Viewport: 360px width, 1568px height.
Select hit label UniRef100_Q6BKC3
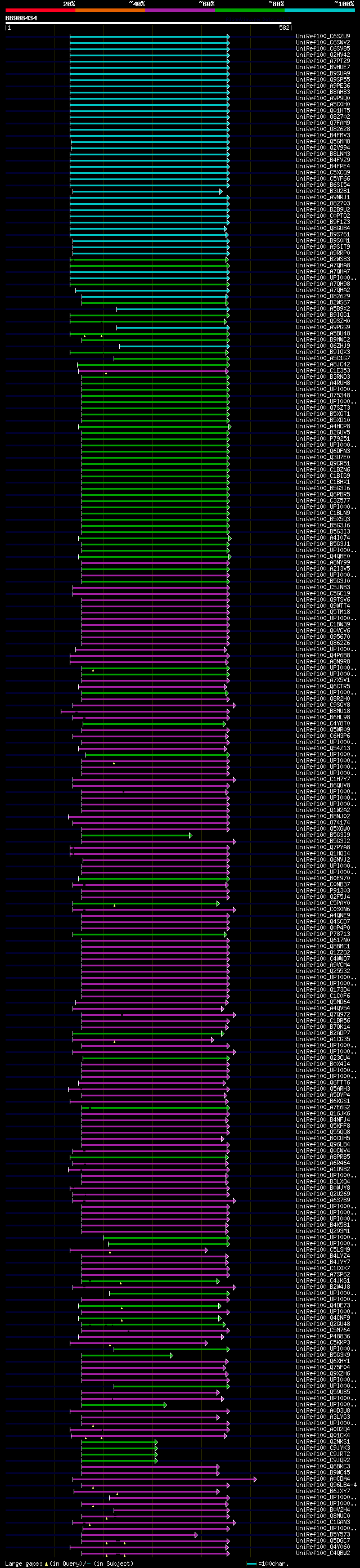coord(323,1466)
